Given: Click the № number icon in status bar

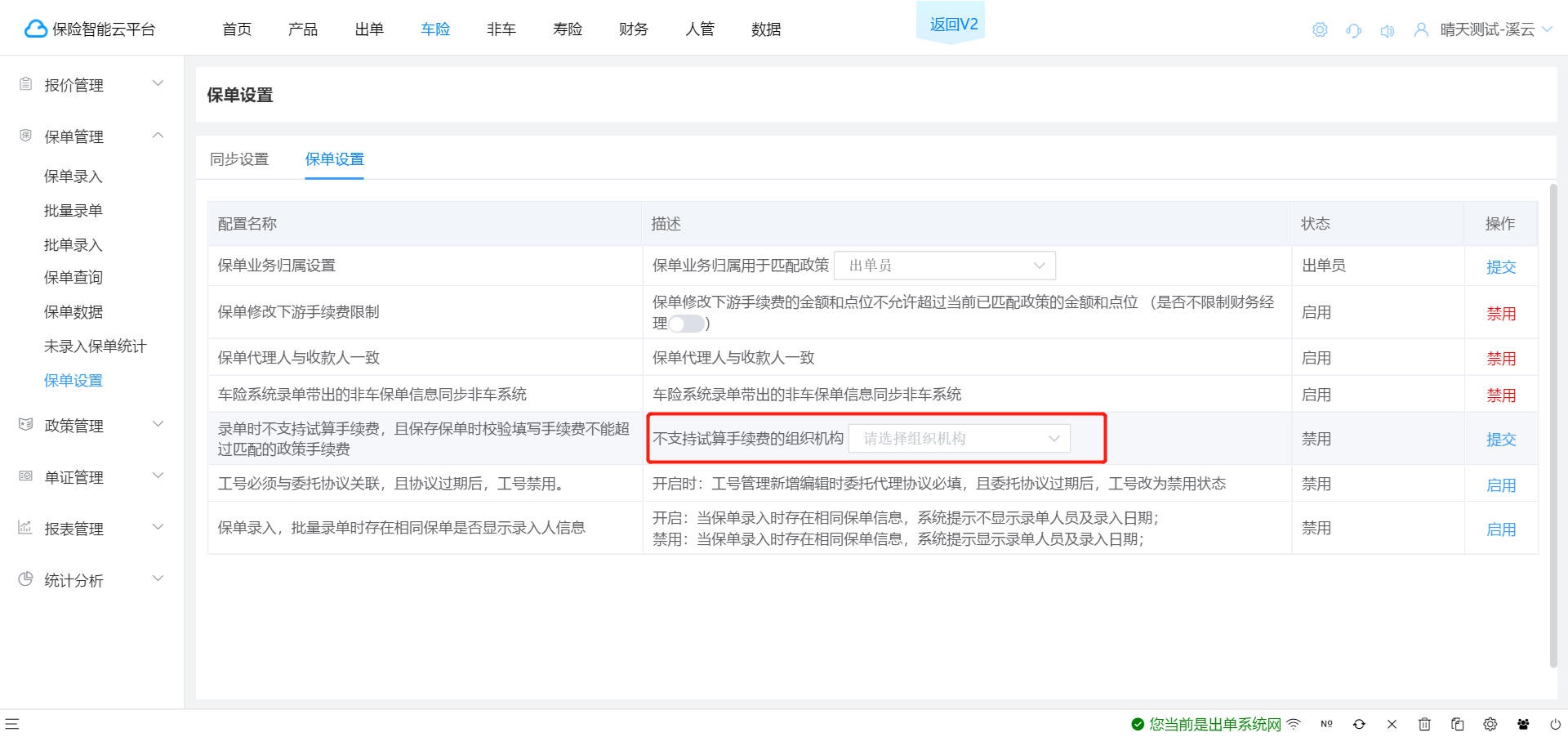Looking at the screenshot, I should (1326, 724).
